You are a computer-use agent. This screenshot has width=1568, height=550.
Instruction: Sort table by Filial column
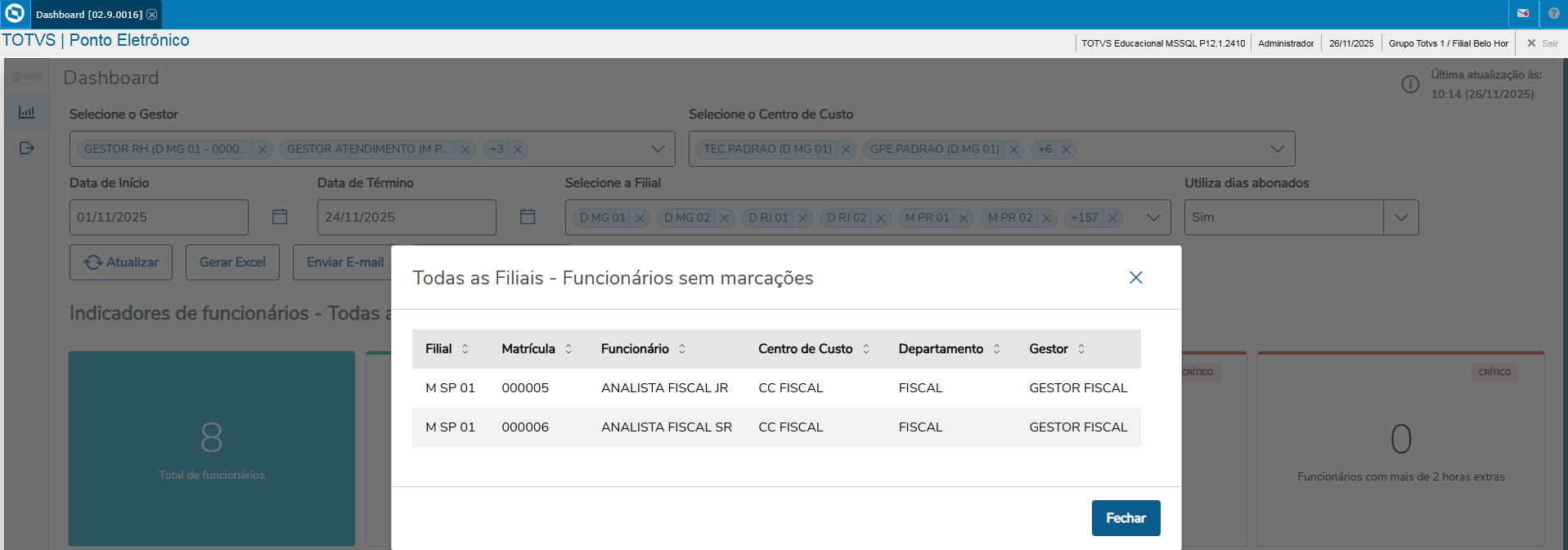tap(465, 349)
